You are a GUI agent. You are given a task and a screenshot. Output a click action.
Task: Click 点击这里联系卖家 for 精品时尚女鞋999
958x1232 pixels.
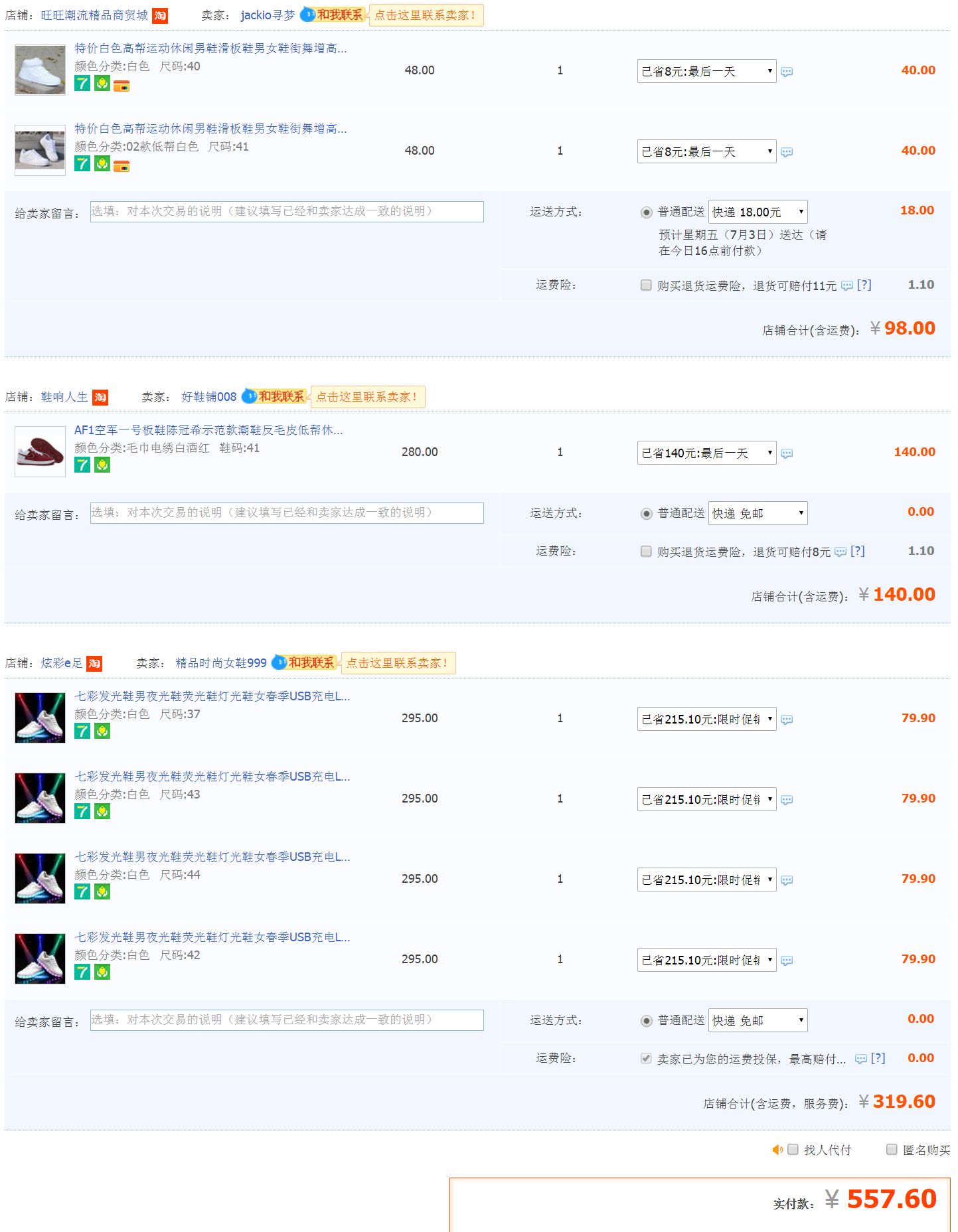[x=398, y=663]
